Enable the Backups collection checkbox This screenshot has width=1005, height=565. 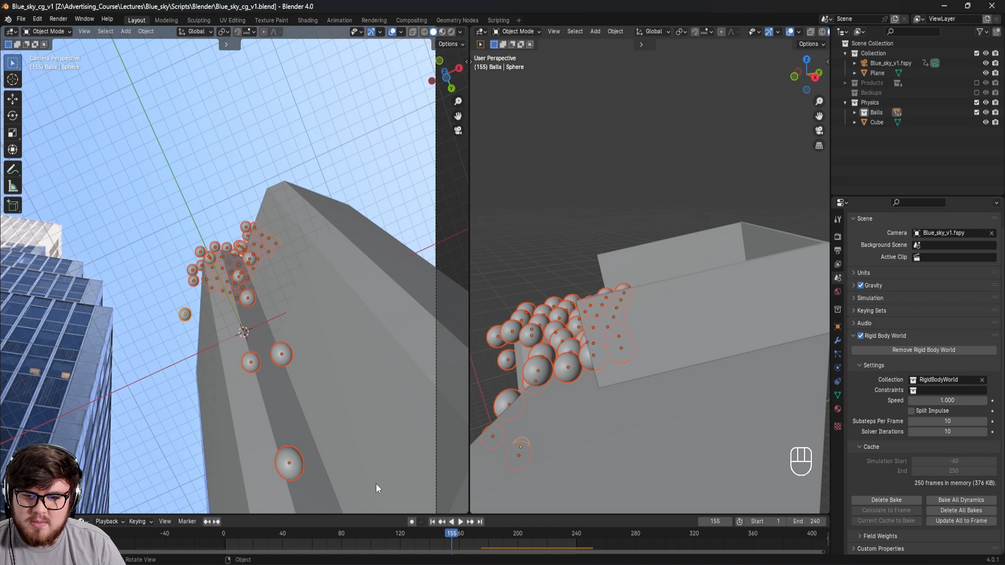click(x=976, y=93)
